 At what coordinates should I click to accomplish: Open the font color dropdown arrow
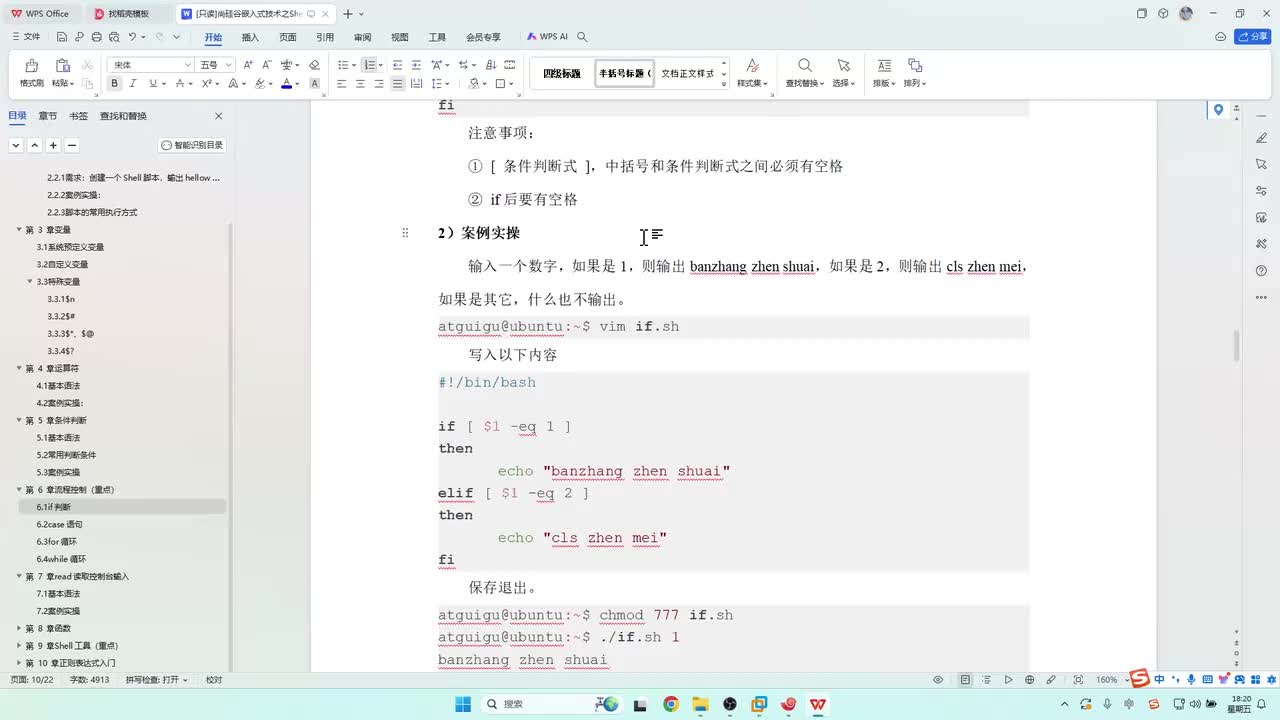pyautogui.click(x=298, y=84)
